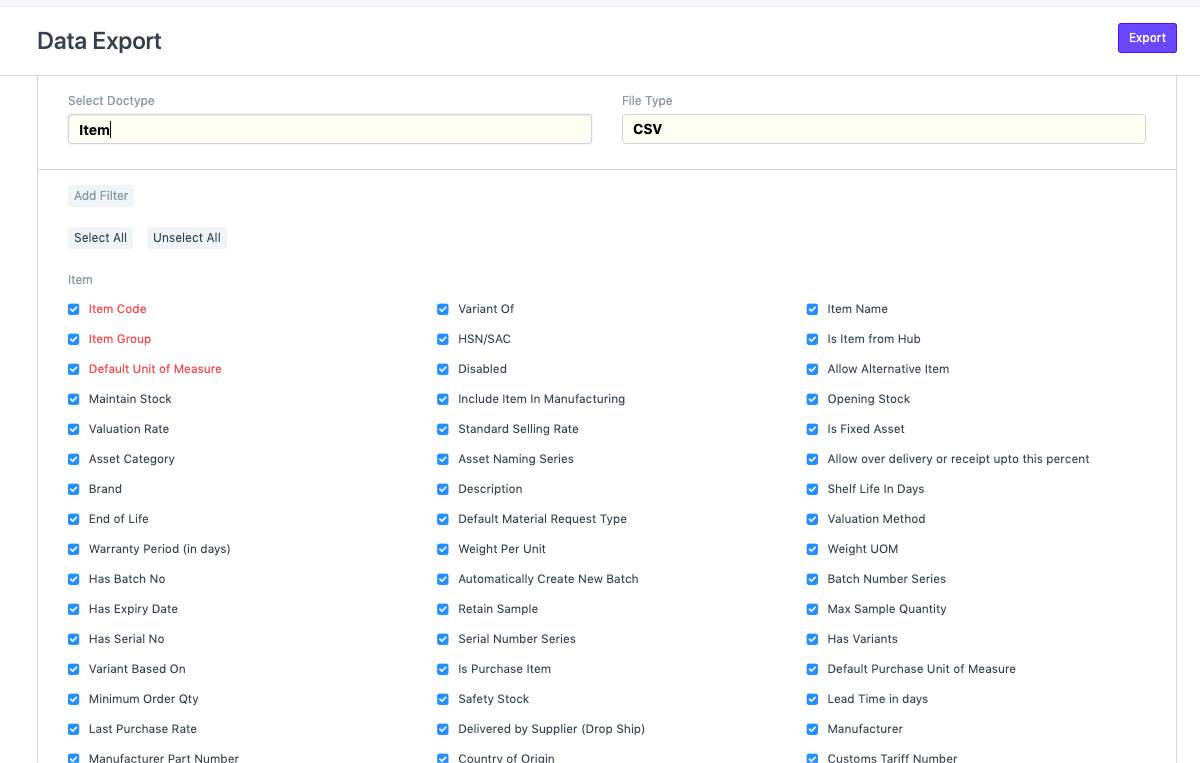1200x763 pixels.
Task: Uncheck the Item Code checkbox
Action: (74, 310)
